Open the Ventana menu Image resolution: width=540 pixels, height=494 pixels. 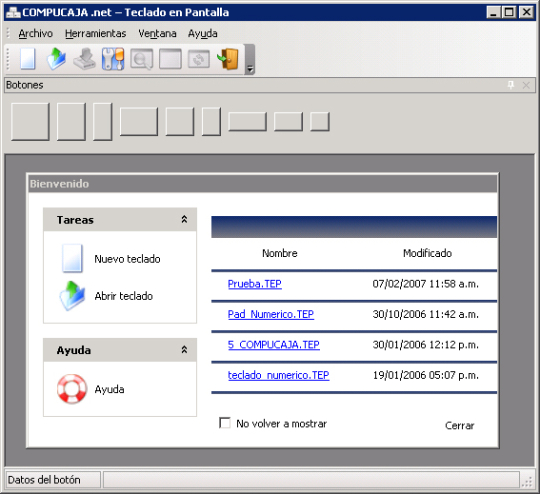(x=157, y=33)
